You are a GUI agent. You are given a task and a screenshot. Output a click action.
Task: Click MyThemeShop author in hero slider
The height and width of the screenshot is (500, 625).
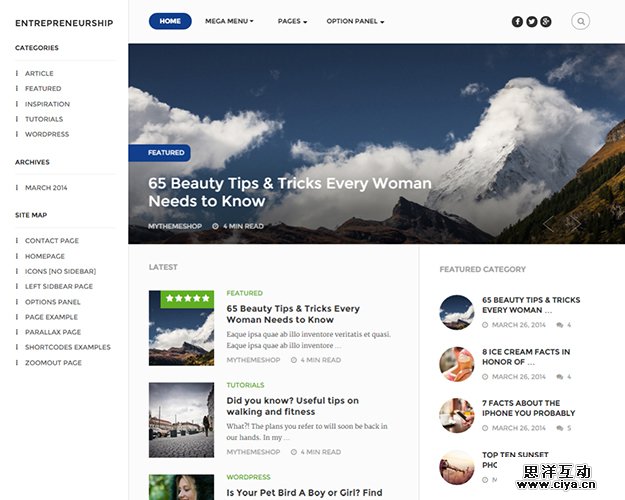pos(175,226)
